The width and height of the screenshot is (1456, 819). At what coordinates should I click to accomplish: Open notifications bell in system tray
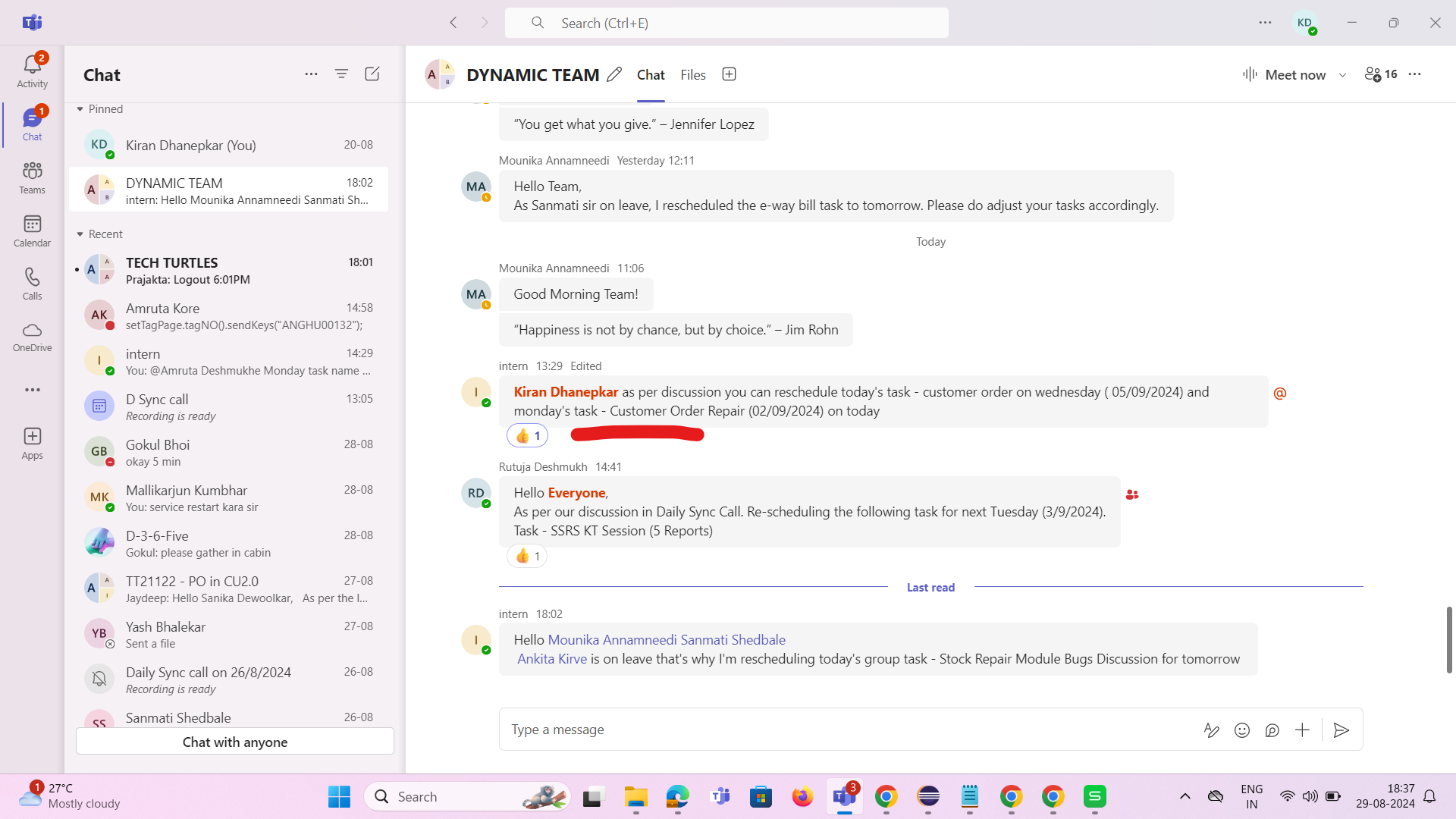1429,796
